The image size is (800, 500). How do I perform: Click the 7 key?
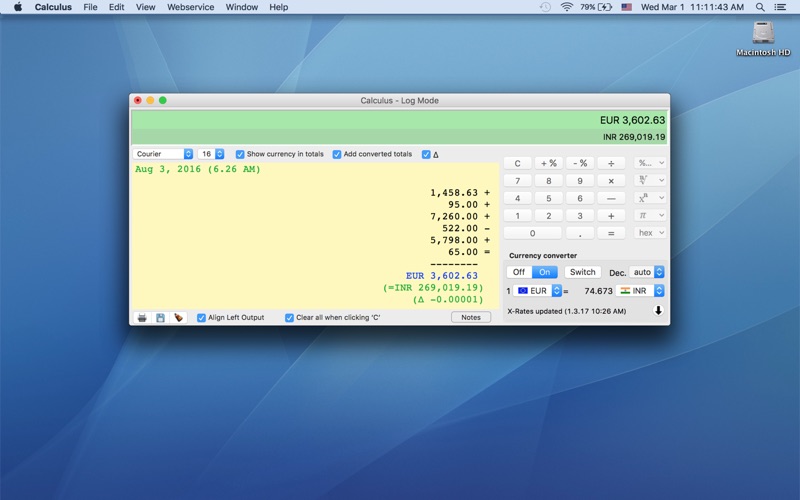pos(517,181)
